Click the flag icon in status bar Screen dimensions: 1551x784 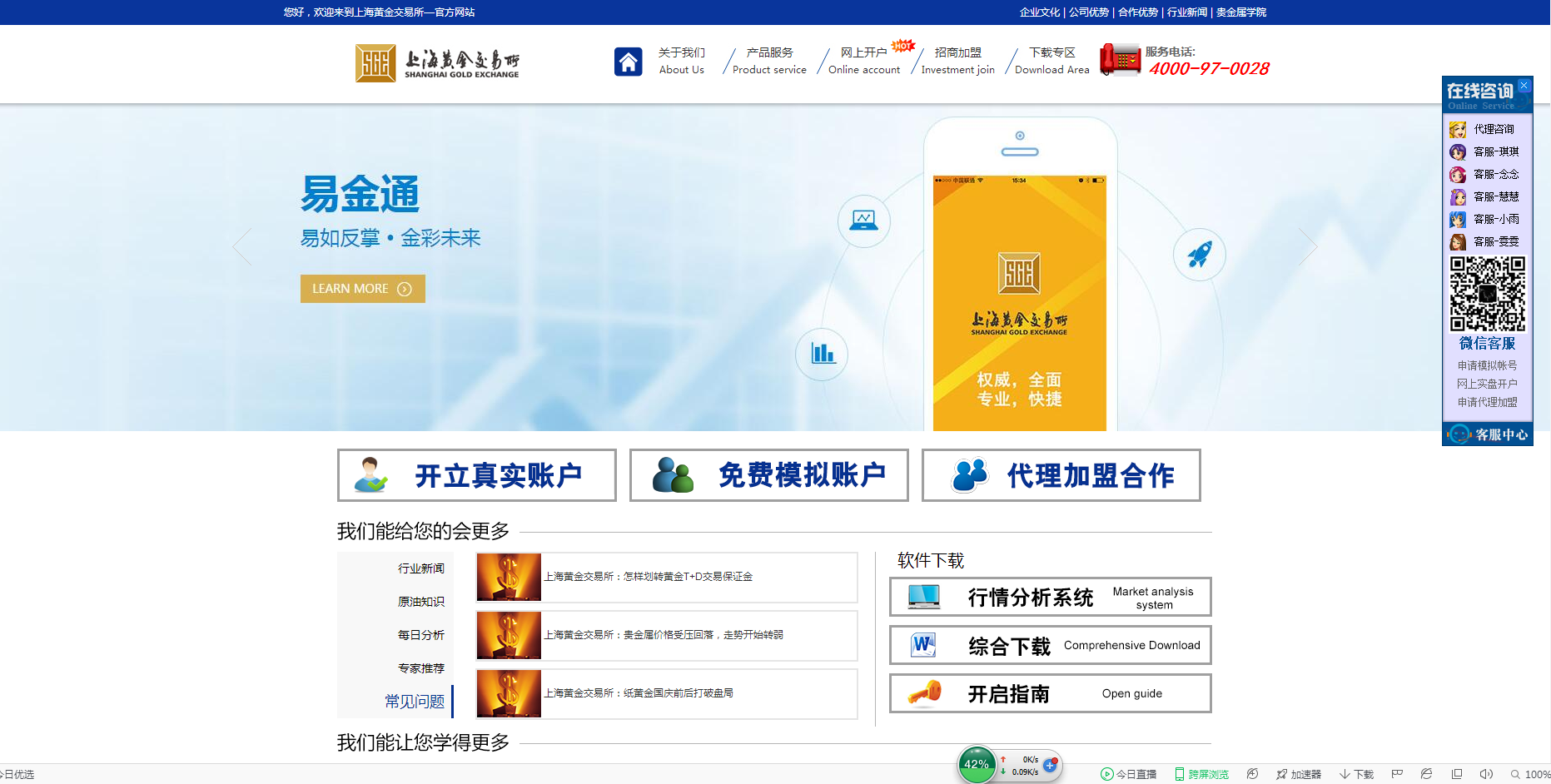tap(1397, 774)
